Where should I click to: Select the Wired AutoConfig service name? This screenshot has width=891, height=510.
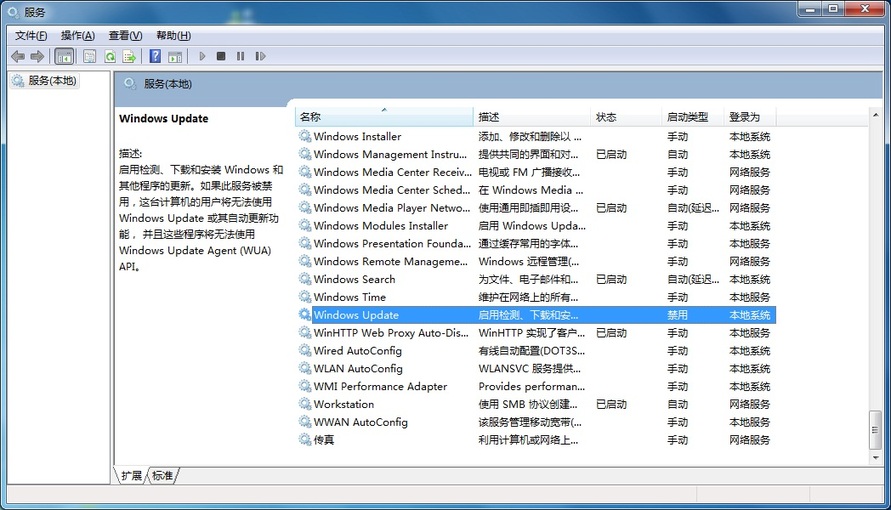click(x=357, y=350)
